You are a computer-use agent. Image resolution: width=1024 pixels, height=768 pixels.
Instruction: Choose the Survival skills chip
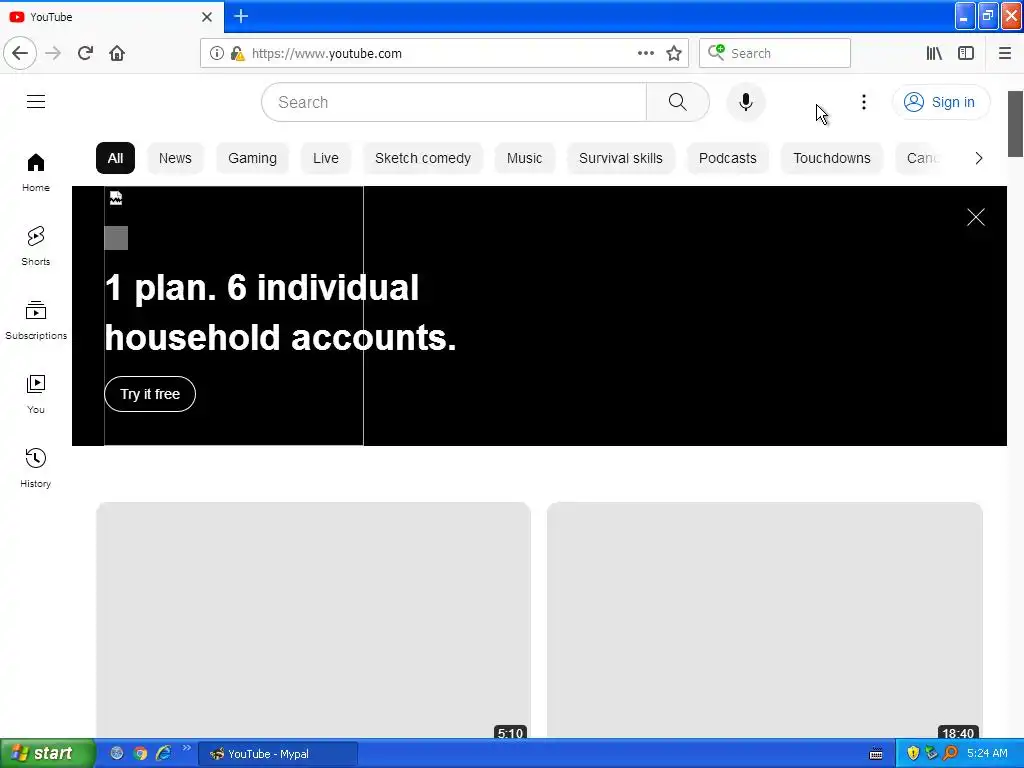pos(620,158)
